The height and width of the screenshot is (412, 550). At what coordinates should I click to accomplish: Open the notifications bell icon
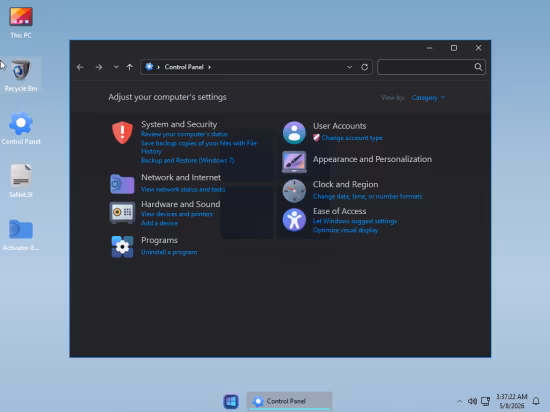coord(536,401)
